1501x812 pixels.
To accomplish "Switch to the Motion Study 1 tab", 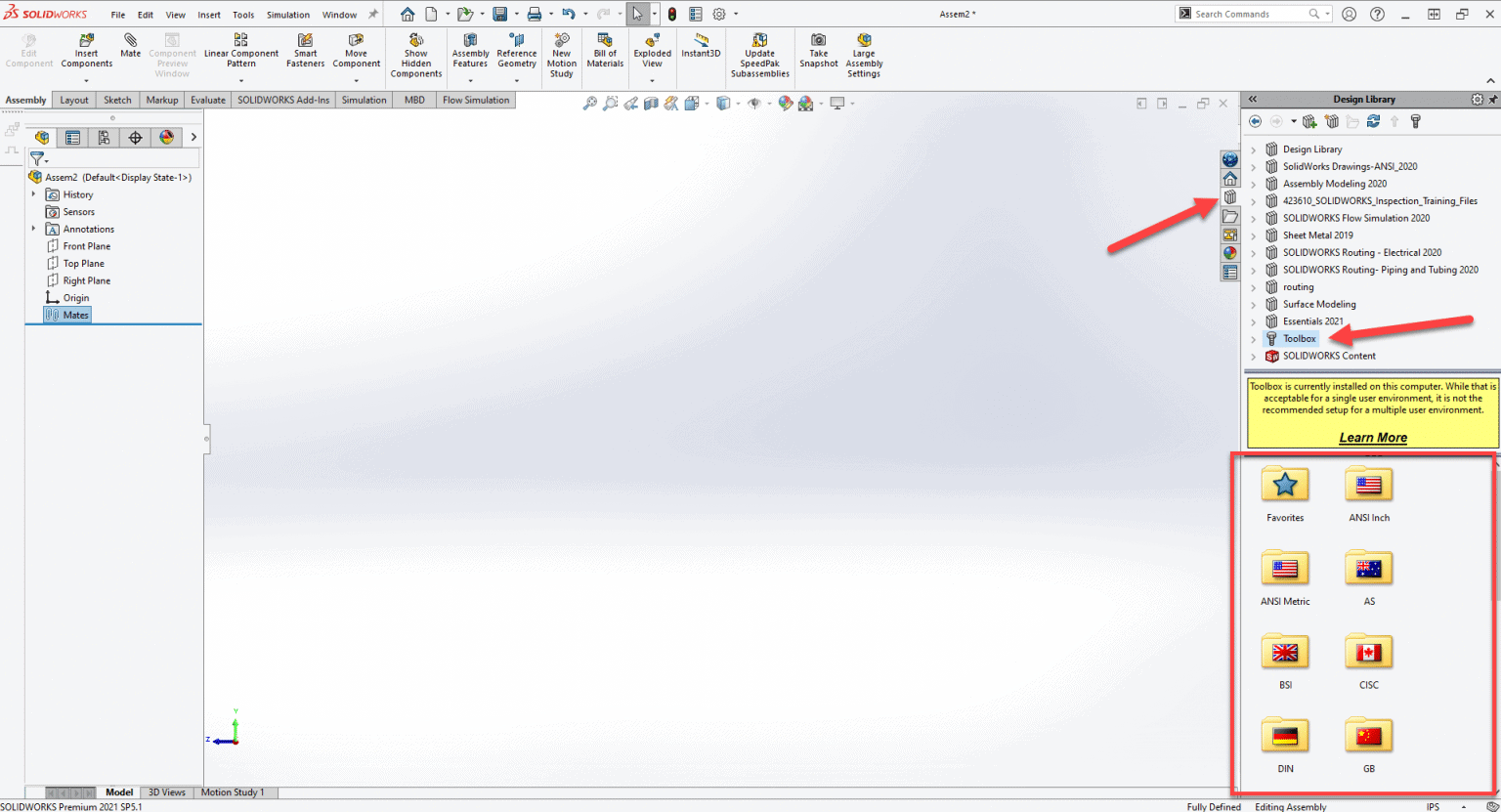I will [233, 792].
